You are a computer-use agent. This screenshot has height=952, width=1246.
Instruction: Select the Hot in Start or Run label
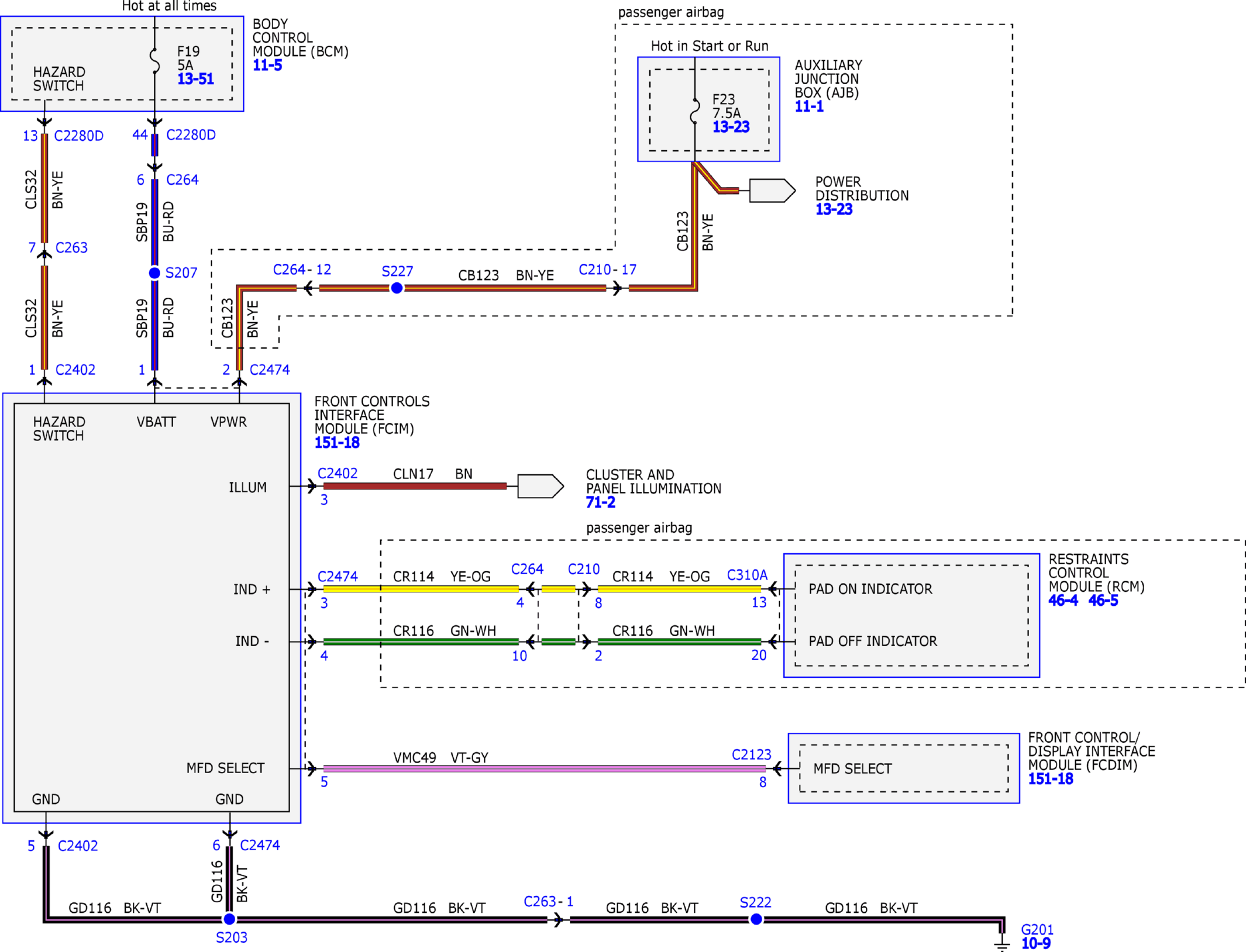710,46
